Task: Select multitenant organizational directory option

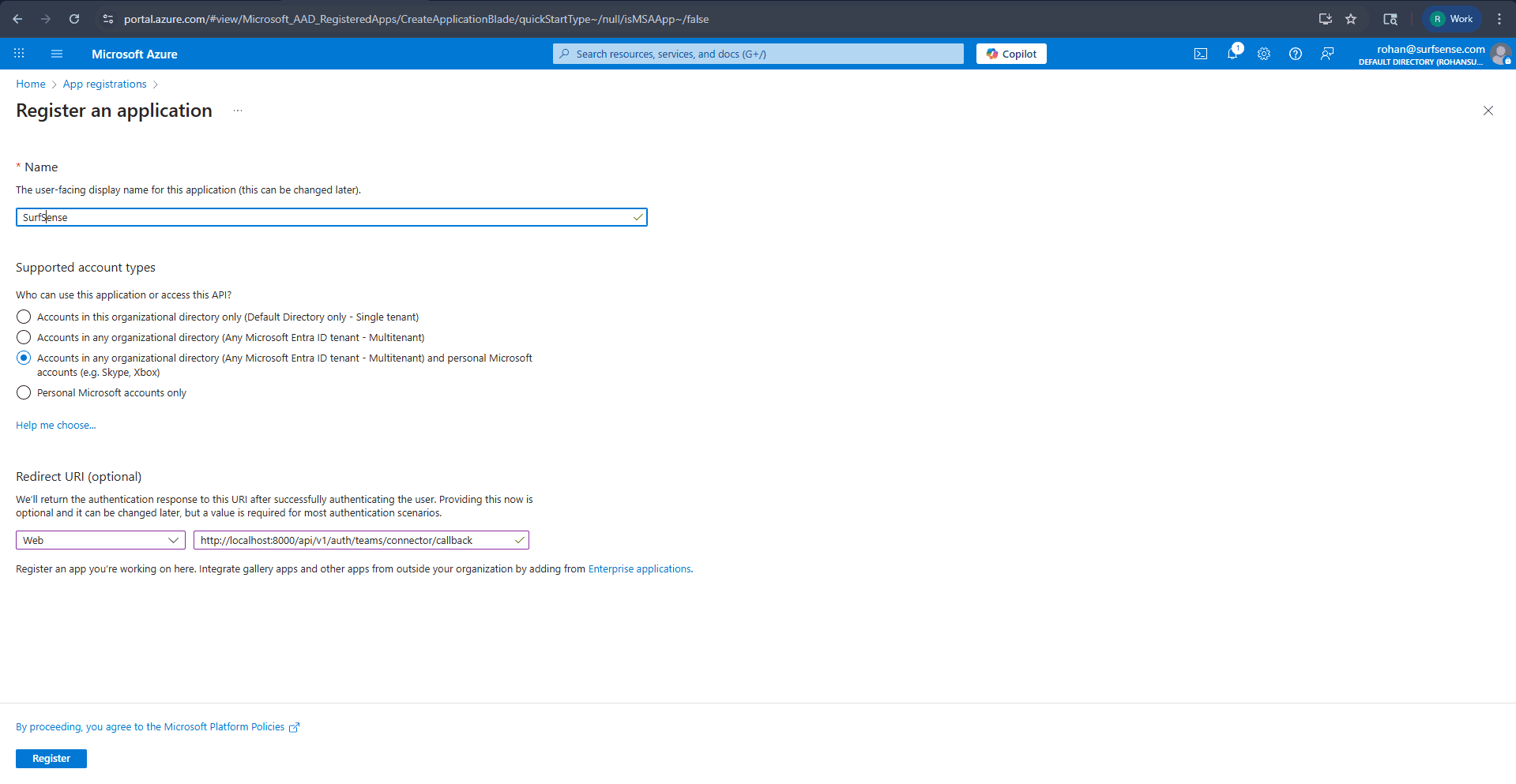Action: click(24, 337)
